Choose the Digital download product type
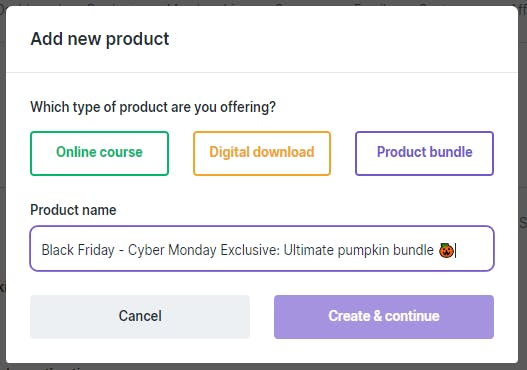This screenshot has height=370, width=527. point(262,153)
